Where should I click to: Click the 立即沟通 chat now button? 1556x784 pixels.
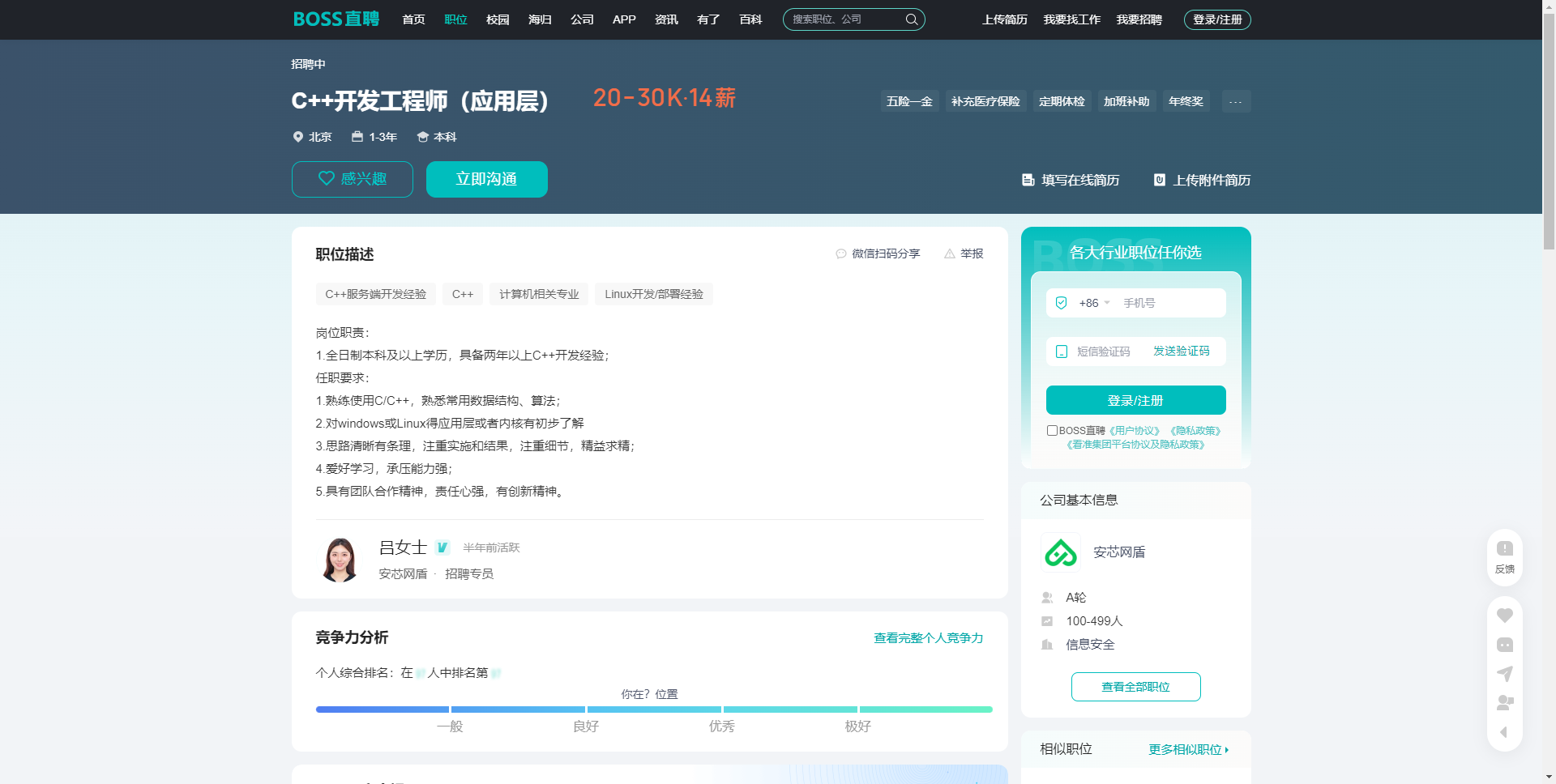tap(486, 179)
